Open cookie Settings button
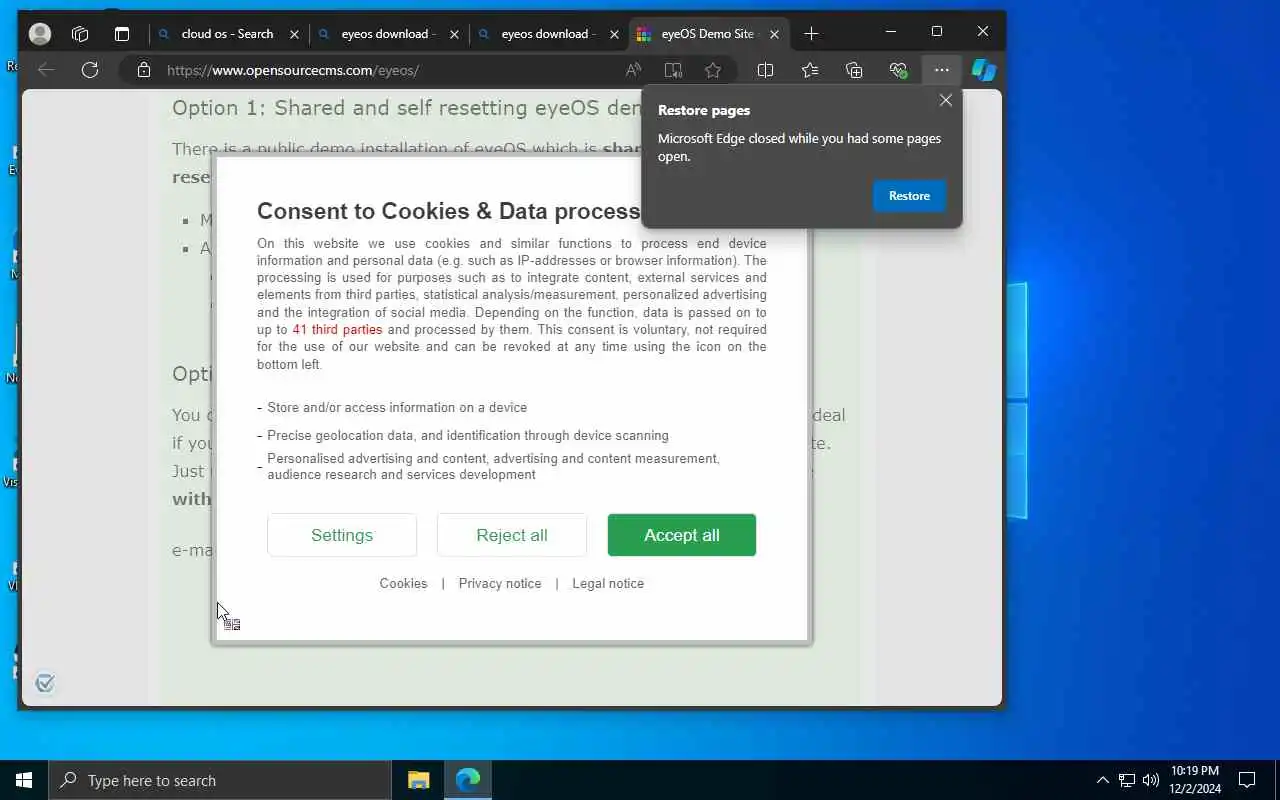 342,535
